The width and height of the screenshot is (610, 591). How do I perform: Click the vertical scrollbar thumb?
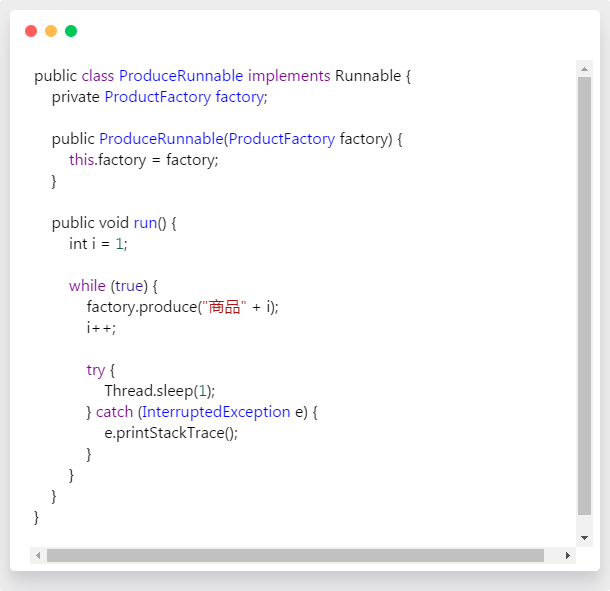[x=584, y=296]
